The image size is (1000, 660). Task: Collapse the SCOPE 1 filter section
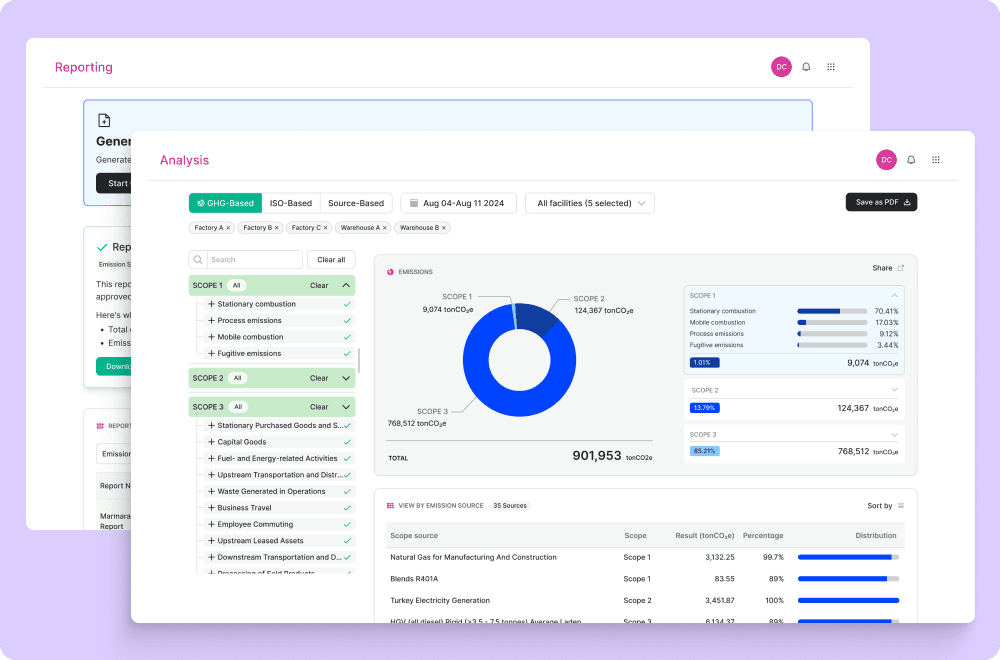346,286
